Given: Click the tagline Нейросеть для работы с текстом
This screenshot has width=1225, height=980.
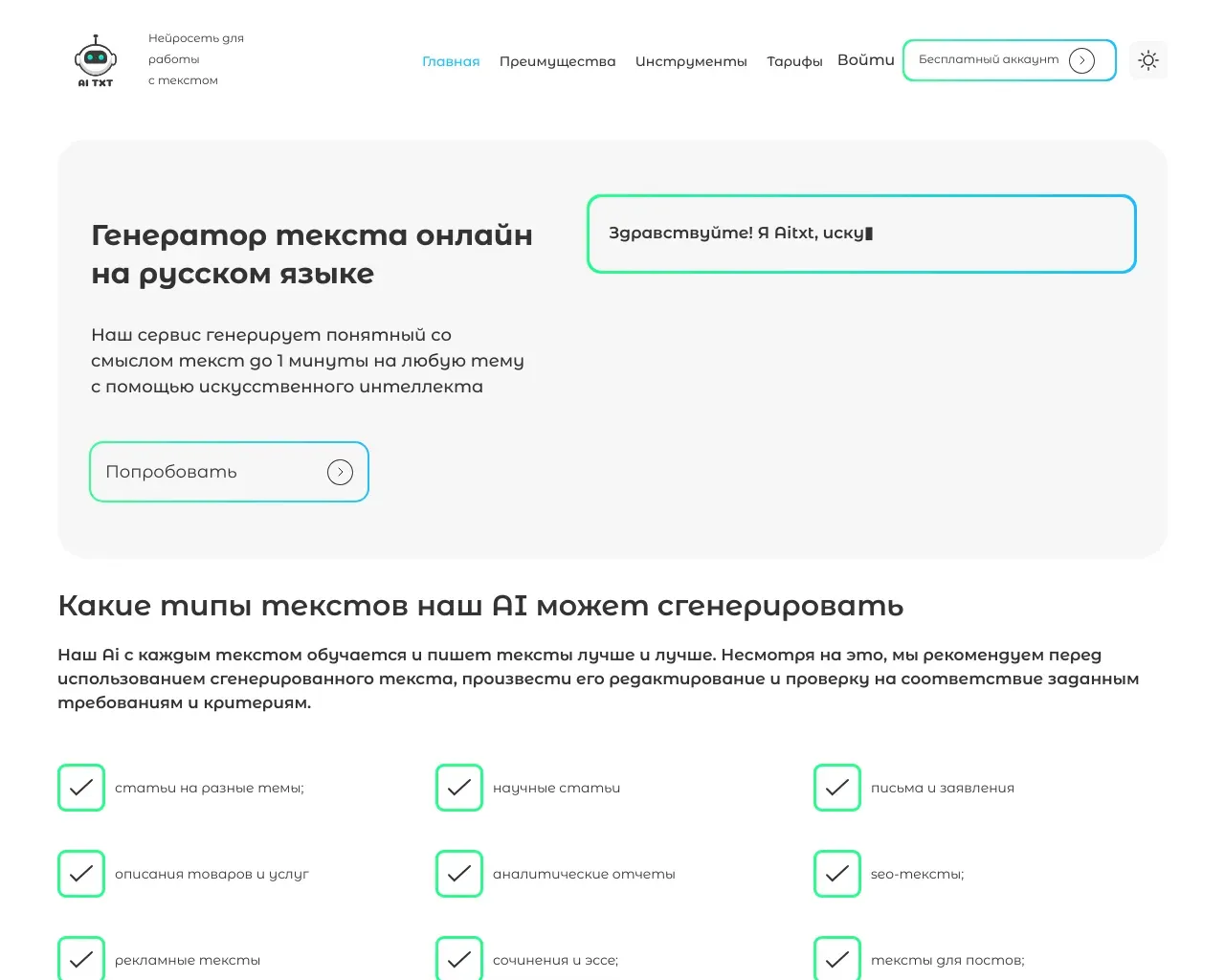Looking at the screenshot, I should point(196,59).
